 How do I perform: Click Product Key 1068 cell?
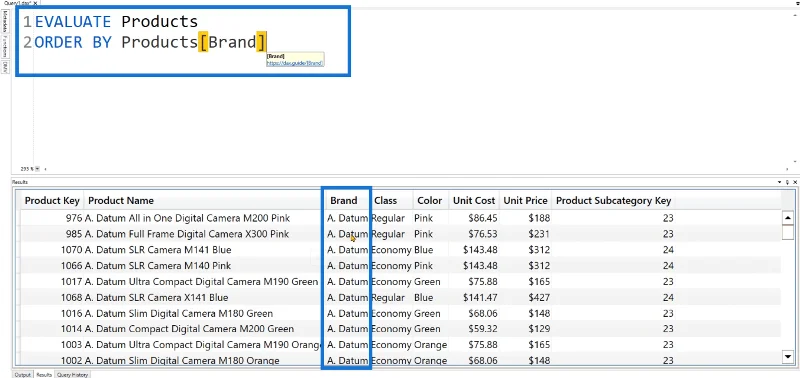[x=52, y=297]
